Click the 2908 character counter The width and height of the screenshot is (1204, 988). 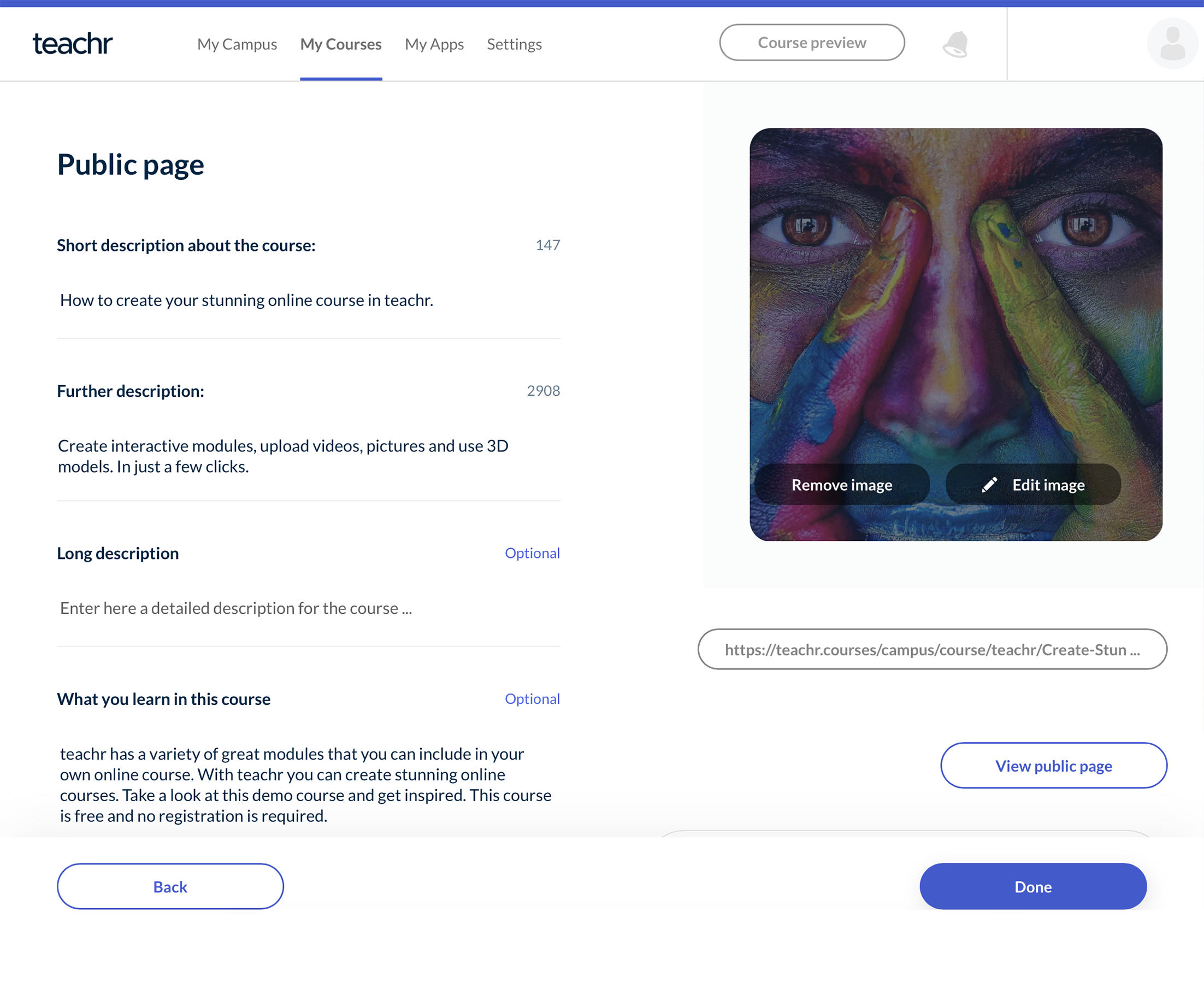tap(544, 391)
